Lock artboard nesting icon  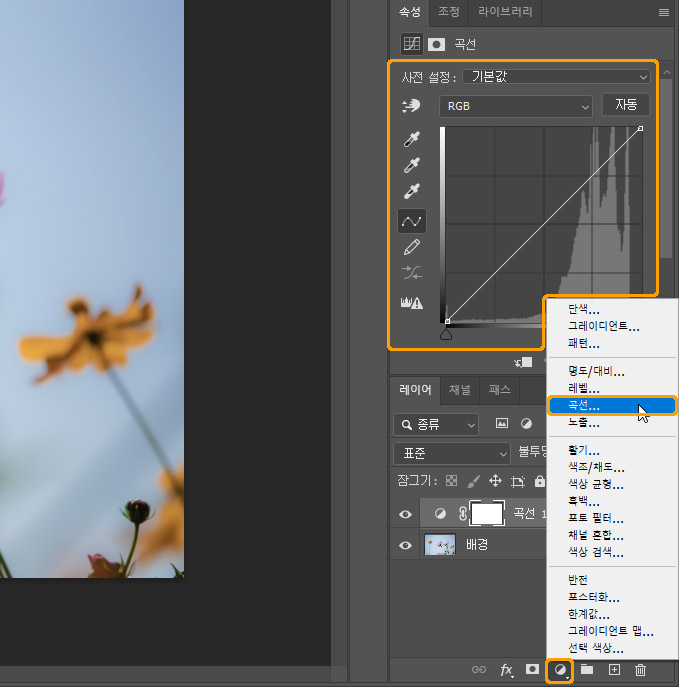(x=518, y=482)
